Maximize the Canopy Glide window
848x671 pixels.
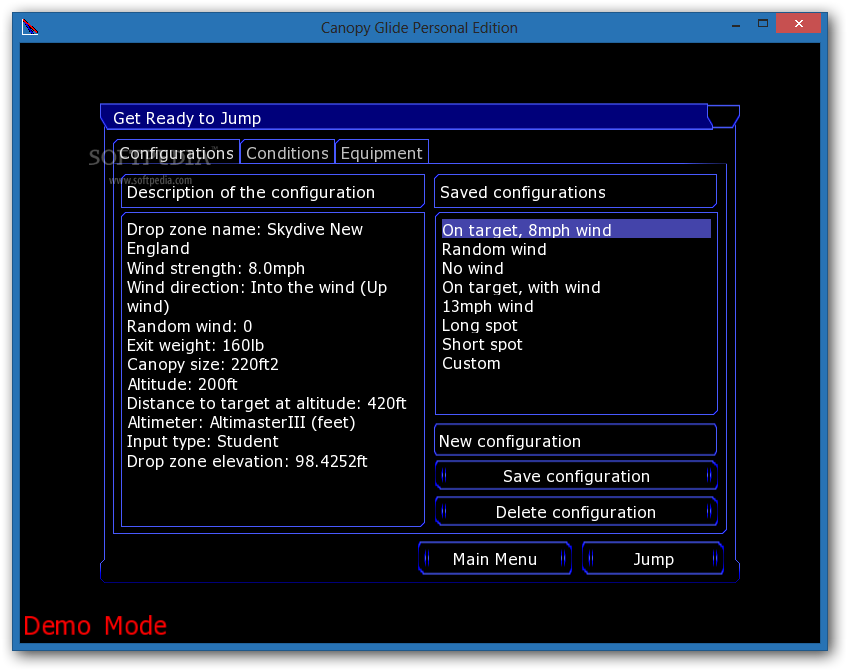tap(763, 24)
